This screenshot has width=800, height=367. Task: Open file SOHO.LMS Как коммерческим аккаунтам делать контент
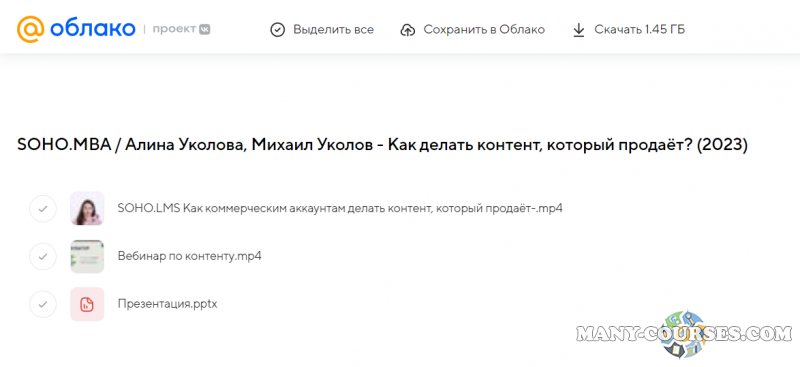pyautogui.click(x=340, y=208)
